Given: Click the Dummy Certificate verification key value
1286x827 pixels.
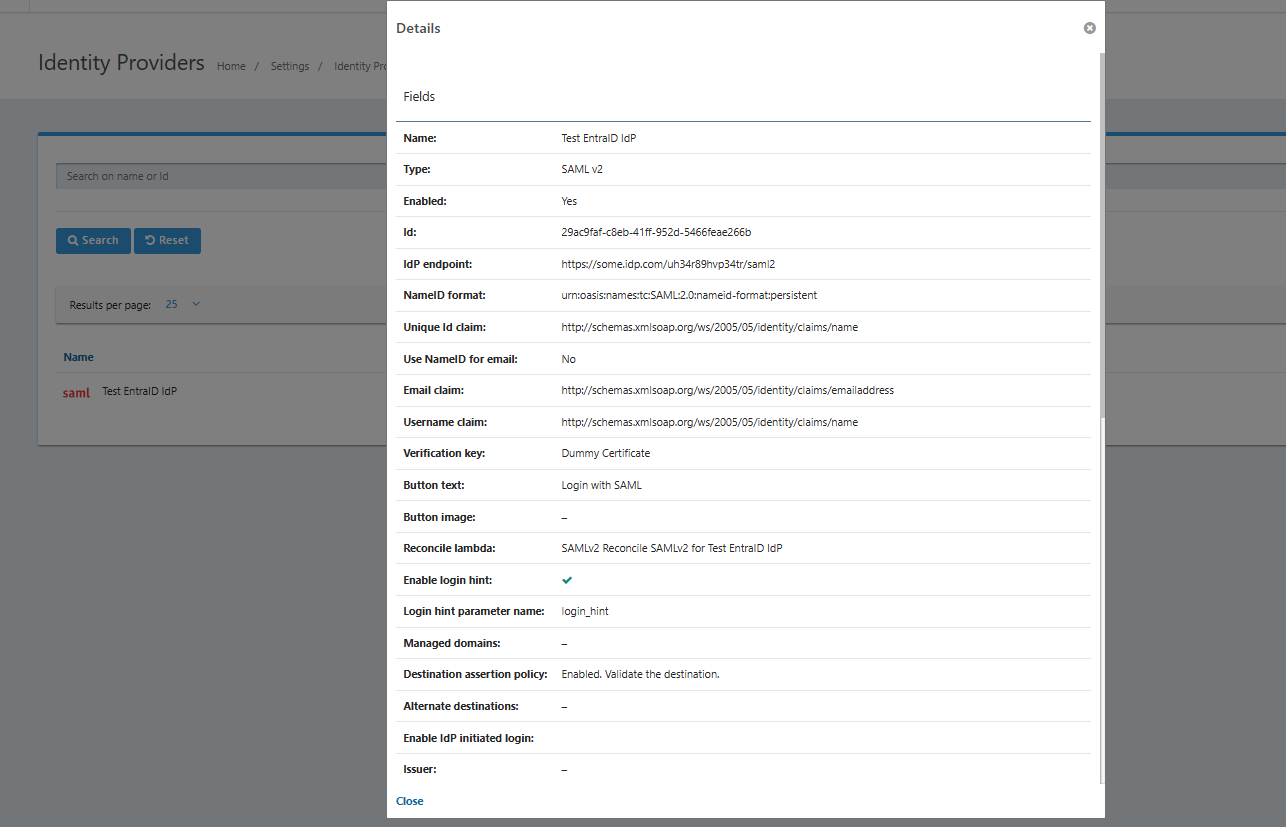Looking at the screenshot, I should (605, 453).
